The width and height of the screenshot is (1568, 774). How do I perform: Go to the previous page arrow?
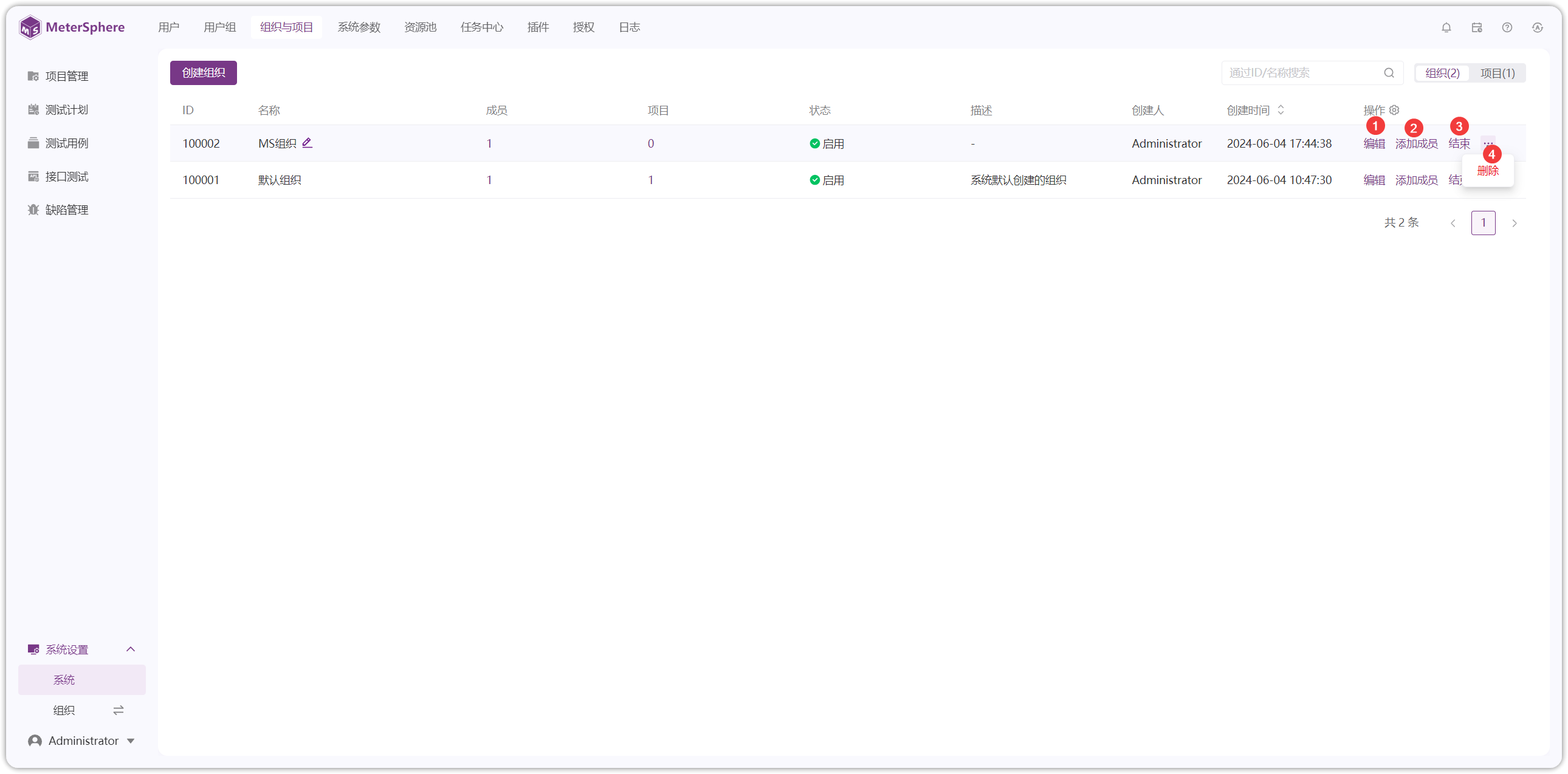pos(1453,224)
